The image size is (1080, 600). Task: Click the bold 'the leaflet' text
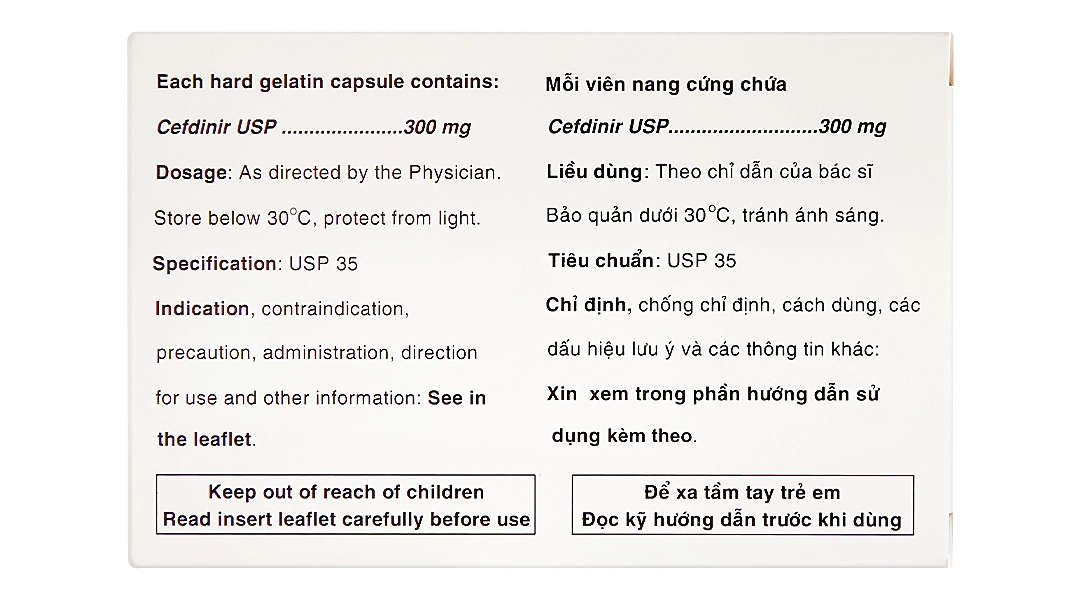point(205,439)
